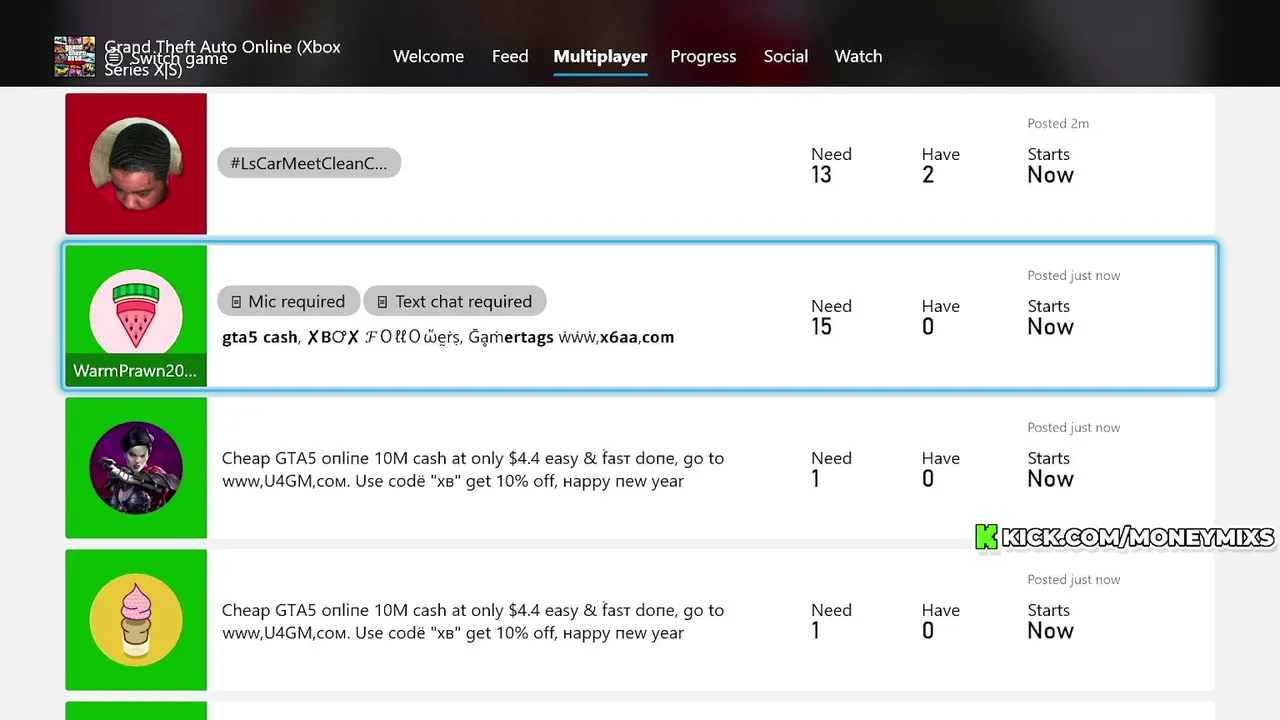Click 'Starts Now' on the WarmPrawn20 post
This screenshot has width=1280, height=720.
(x=1051, y=317)
